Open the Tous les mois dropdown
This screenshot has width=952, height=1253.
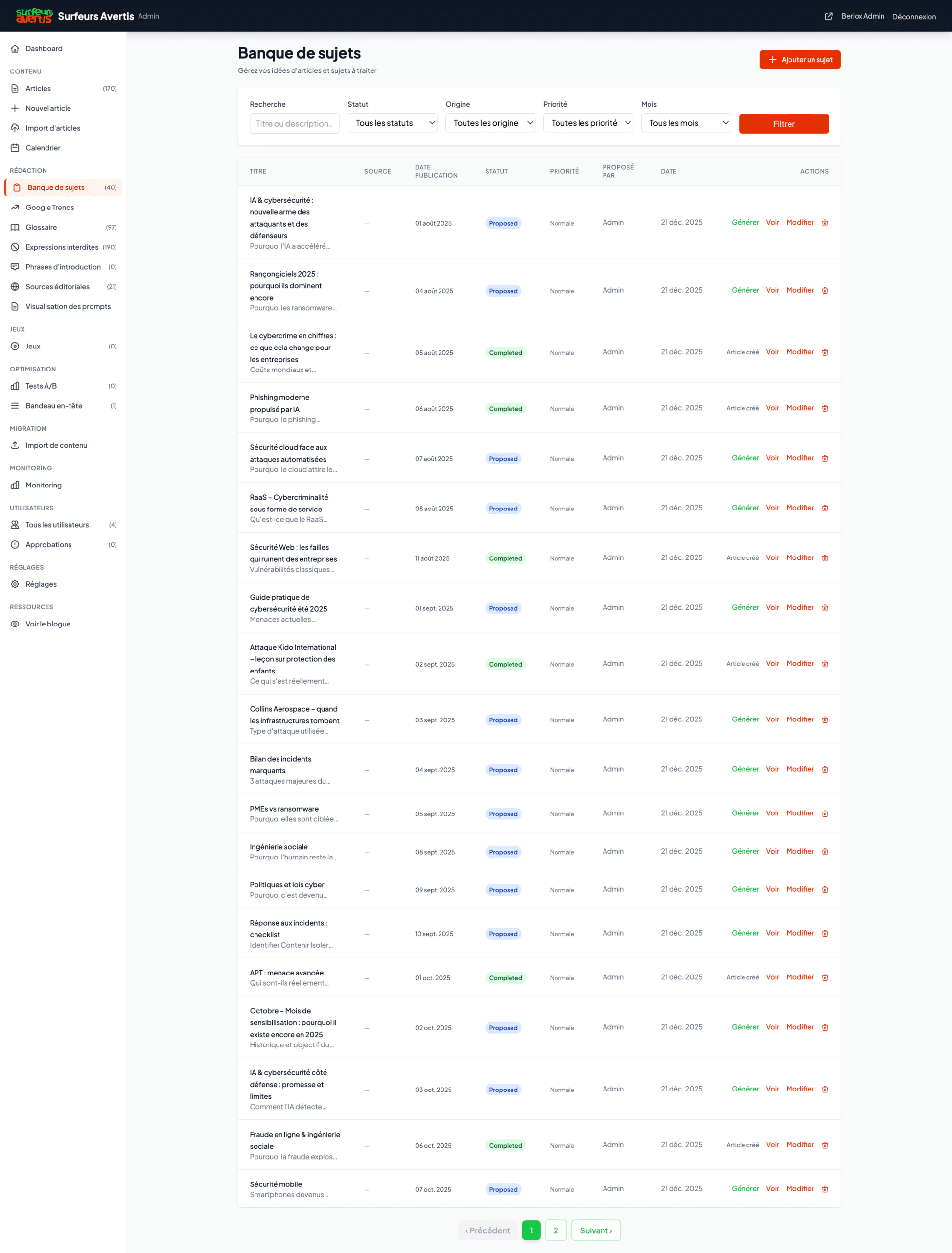coord(686,123)
